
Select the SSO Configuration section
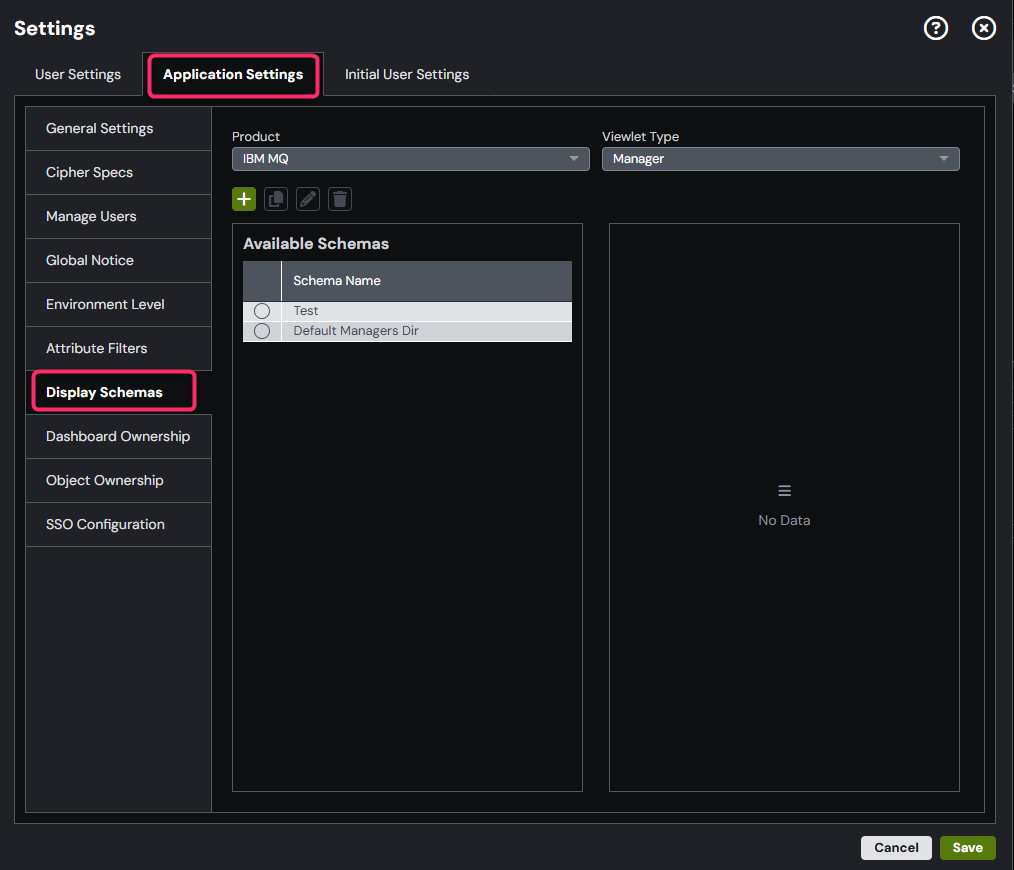pyautogui.click(x=105, y=524)
